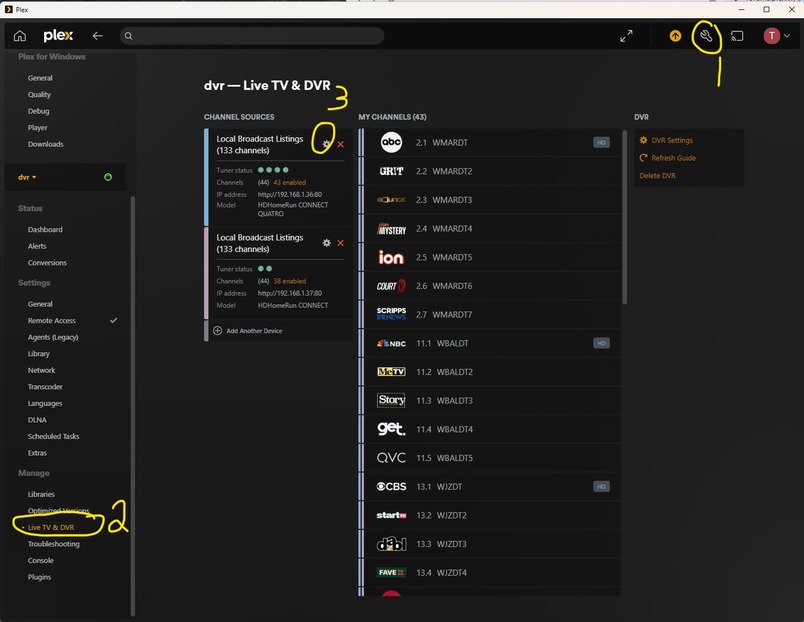
Task: Open Alerts page
Action: tap(37, 246)
